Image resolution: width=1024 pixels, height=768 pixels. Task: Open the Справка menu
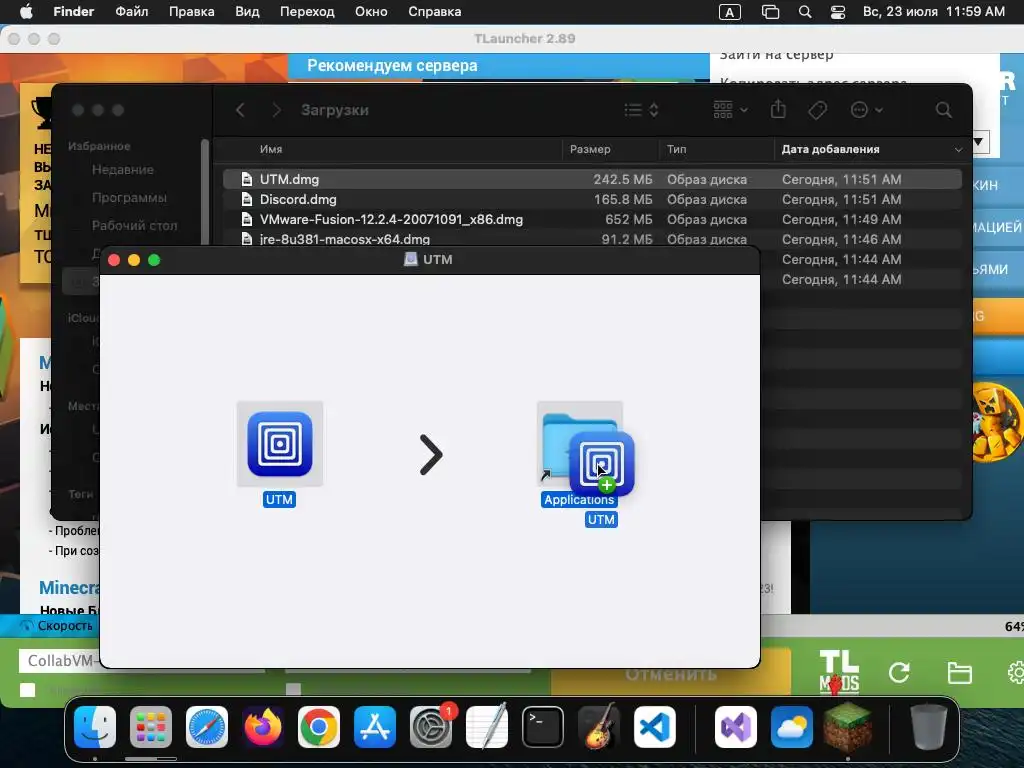click(434, 12)
